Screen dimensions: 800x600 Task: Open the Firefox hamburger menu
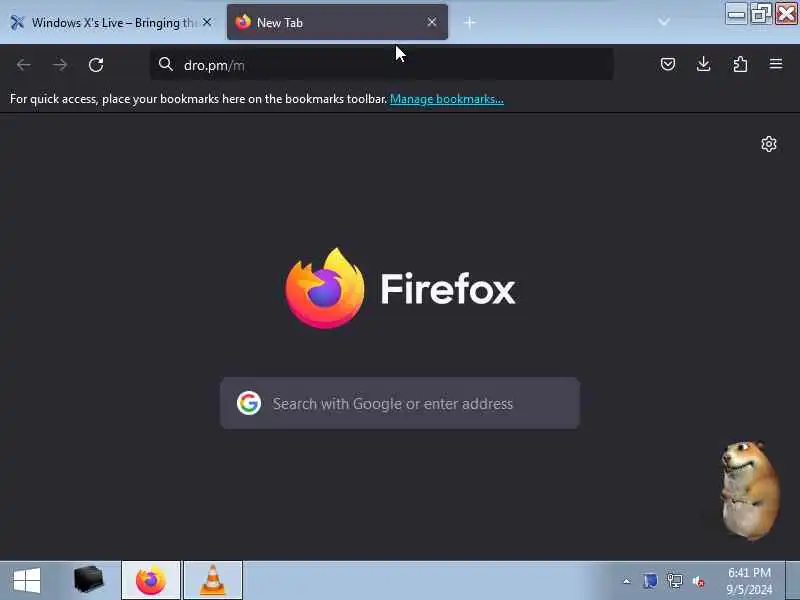pyautogui.click(x=776, y=64)
